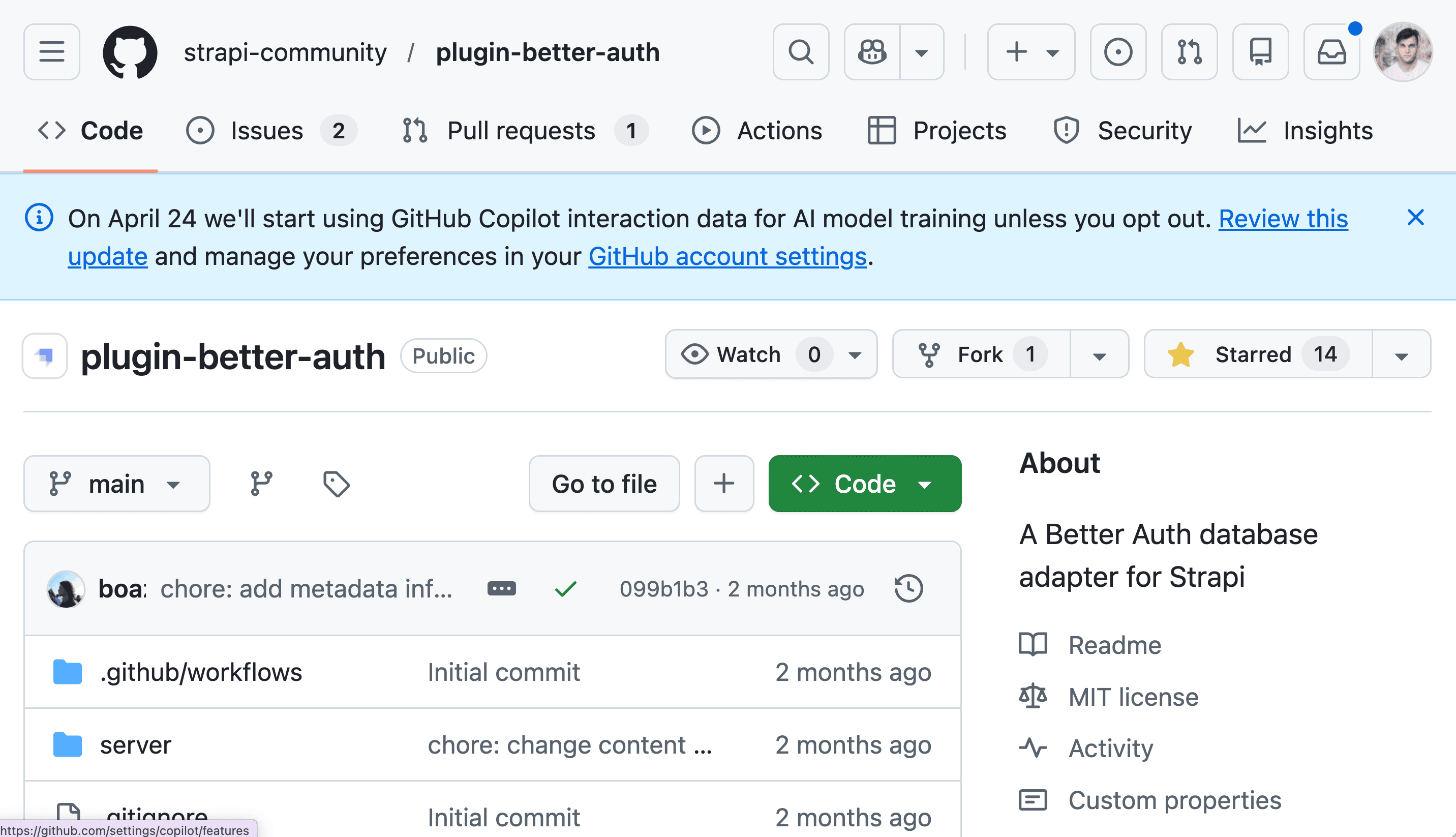Click the server folder icon
This screenshot has width=1456, height=837.
67,745
